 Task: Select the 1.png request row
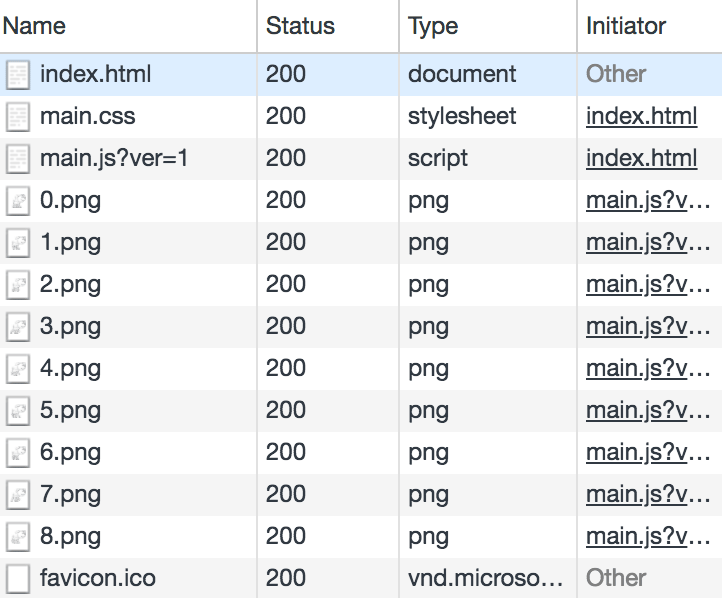(361, 243)
